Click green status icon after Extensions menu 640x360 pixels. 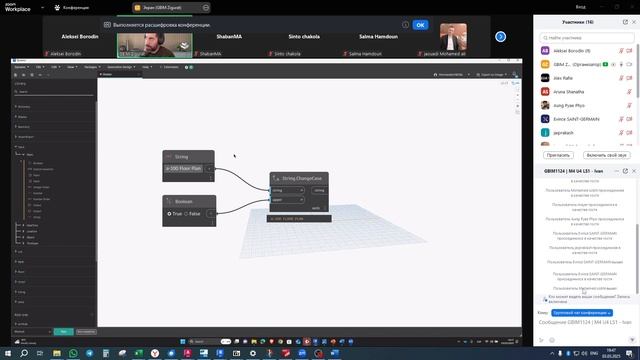[x=191, y=67]
